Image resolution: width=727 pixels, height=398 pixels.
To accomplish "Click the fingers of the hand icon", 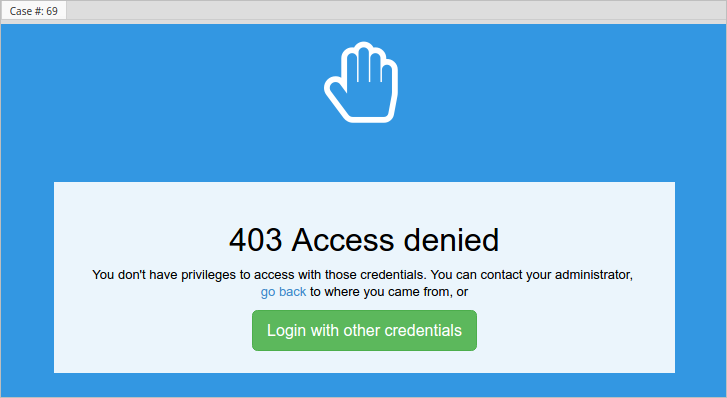I will click(x=370, y=63).
